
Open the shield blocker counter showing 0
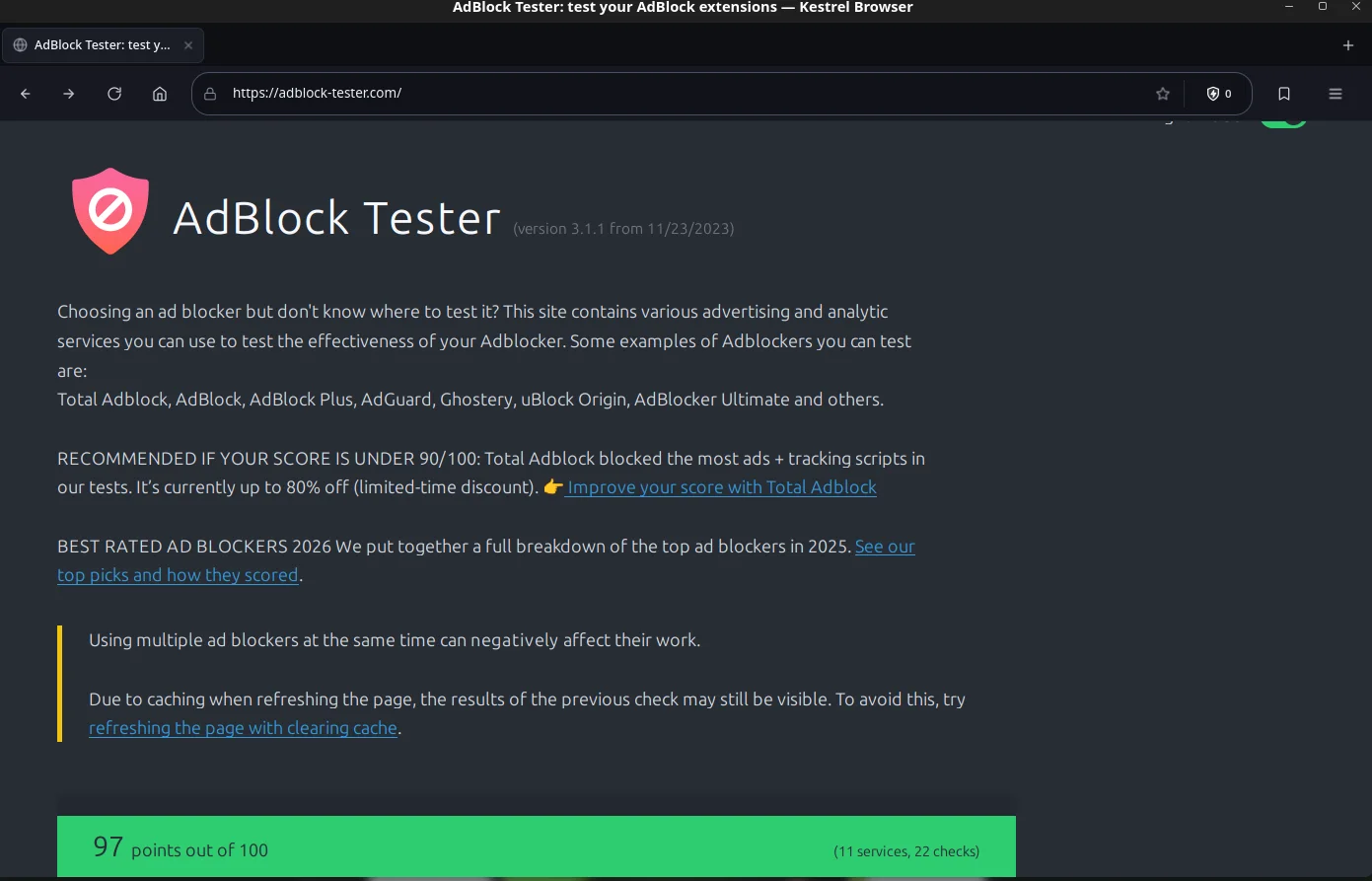1219,94
